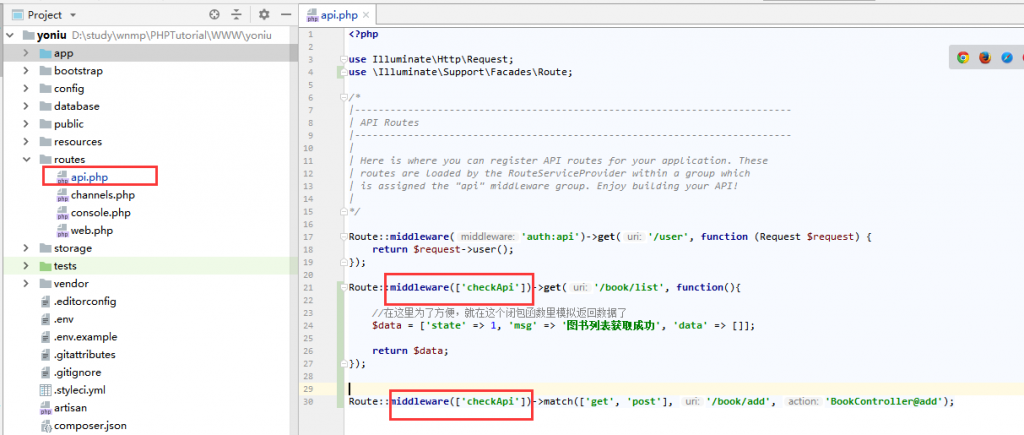
Task: Hide the Project tool window
Action: point(284,15)
